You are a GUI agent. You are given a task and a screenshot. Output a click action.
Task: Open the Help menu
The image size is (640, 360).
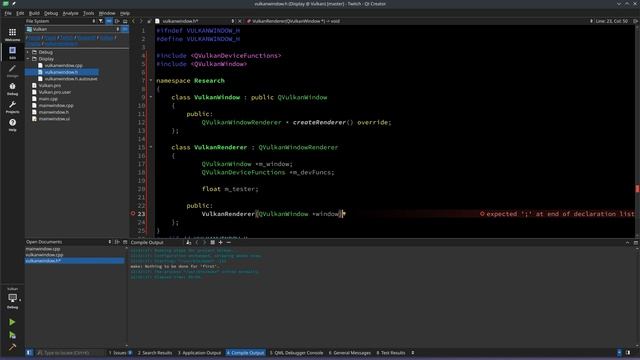pyautogui.click(x=124, y=13)
